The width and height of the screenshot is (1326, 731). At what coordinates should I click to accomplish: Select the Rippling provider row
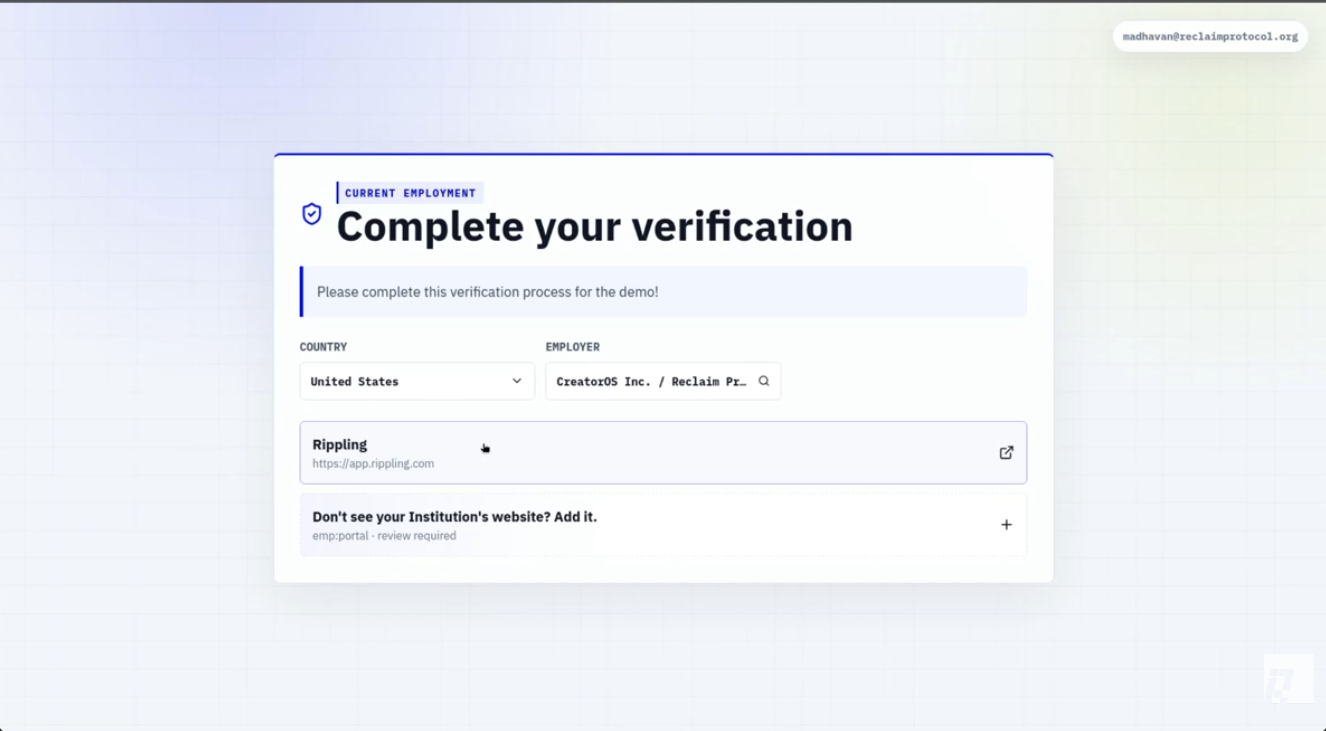point(663,452)
